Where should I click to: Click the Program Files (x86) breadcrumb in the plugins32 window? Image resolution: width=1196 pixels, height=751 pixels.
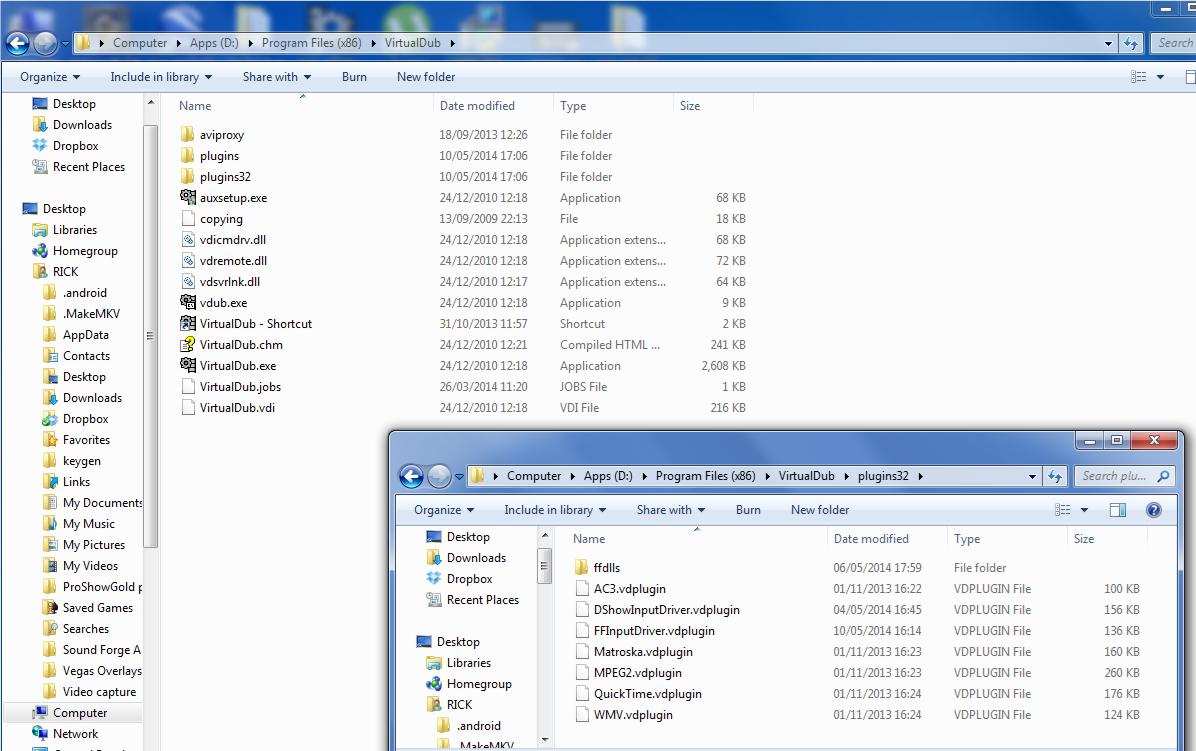click(x=706, y=476)
